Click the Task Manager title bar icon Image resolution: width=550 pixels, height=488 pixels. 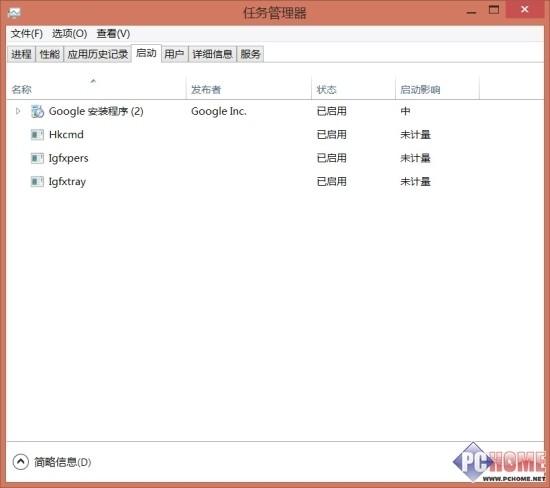point(14,13)
